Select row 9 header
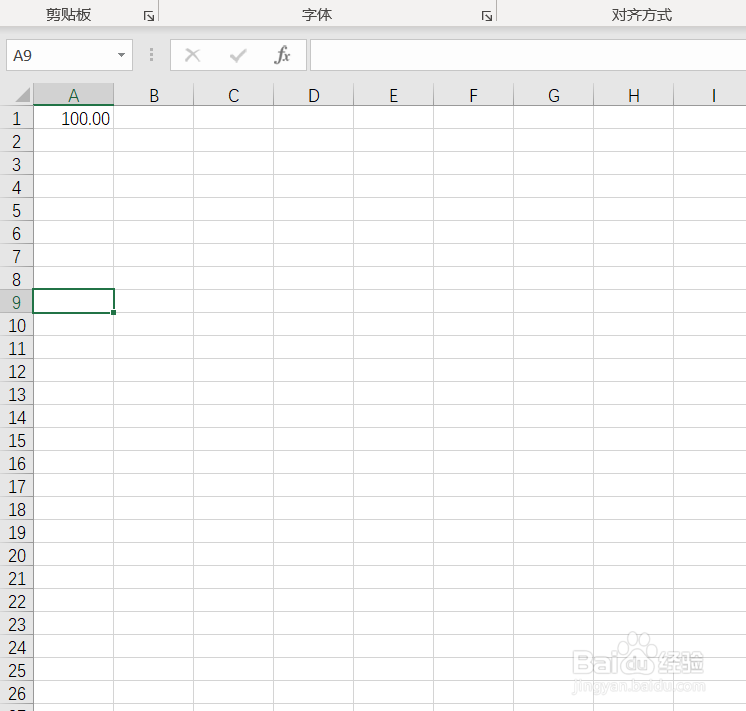The height and width of the screenshot is (711, 746). point(17,302)
